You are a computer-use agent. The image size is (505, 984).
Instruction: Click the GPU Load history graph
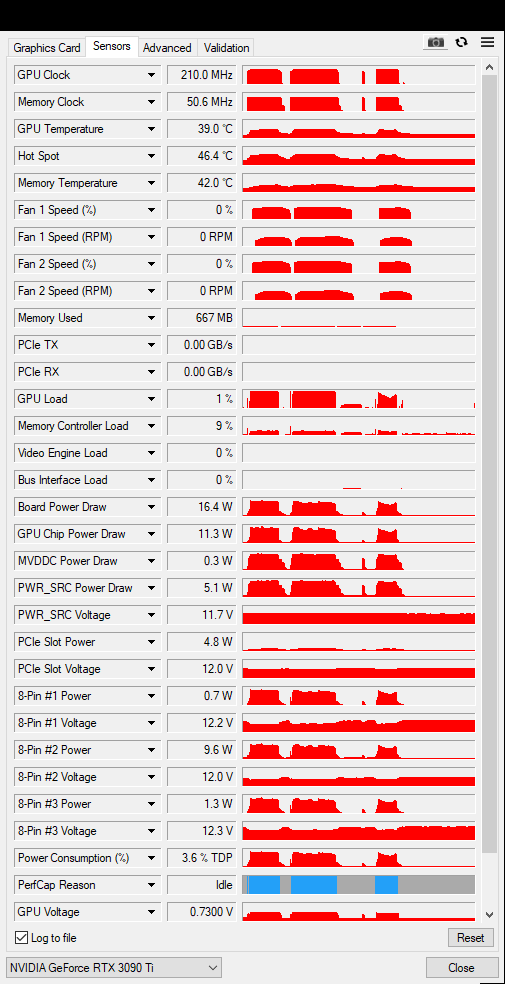coord(359,399)
